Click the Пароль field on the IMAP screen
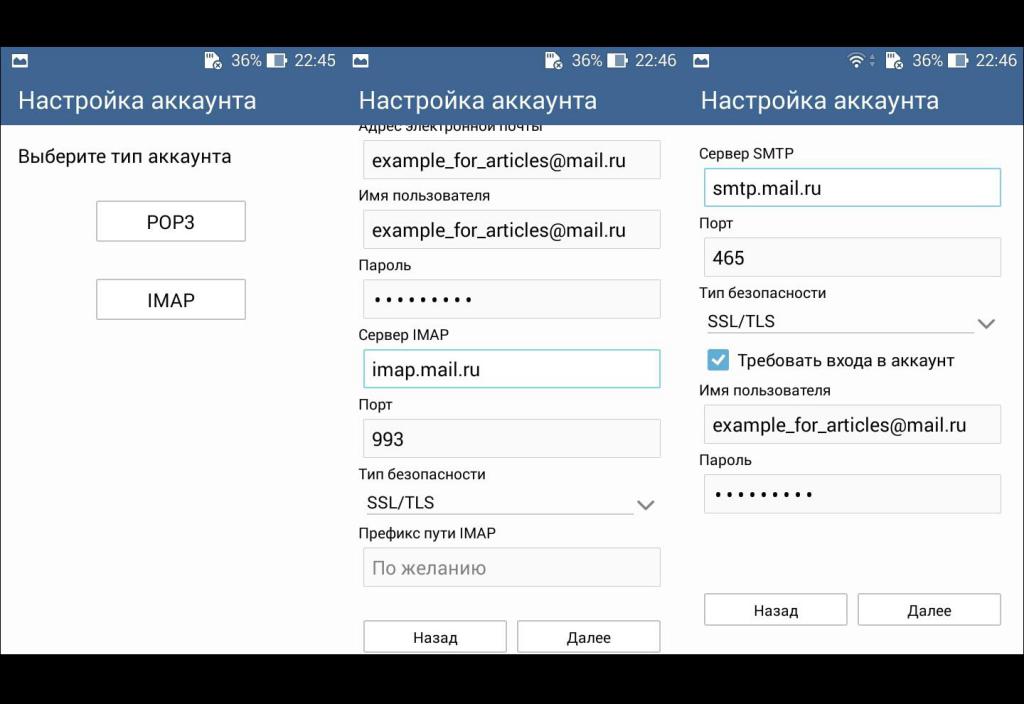 pos(511,298)
